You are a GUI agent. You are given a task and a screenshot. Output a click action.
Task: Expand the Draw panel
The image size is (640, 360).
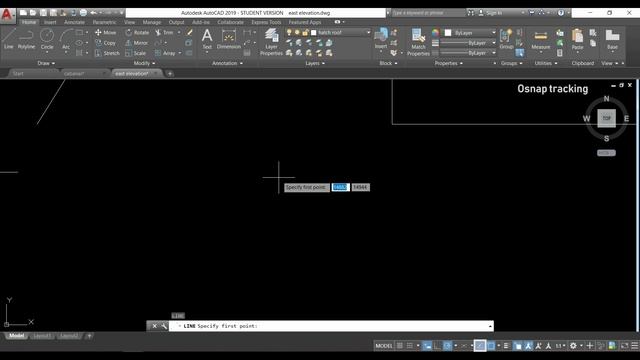pos(46,63)
